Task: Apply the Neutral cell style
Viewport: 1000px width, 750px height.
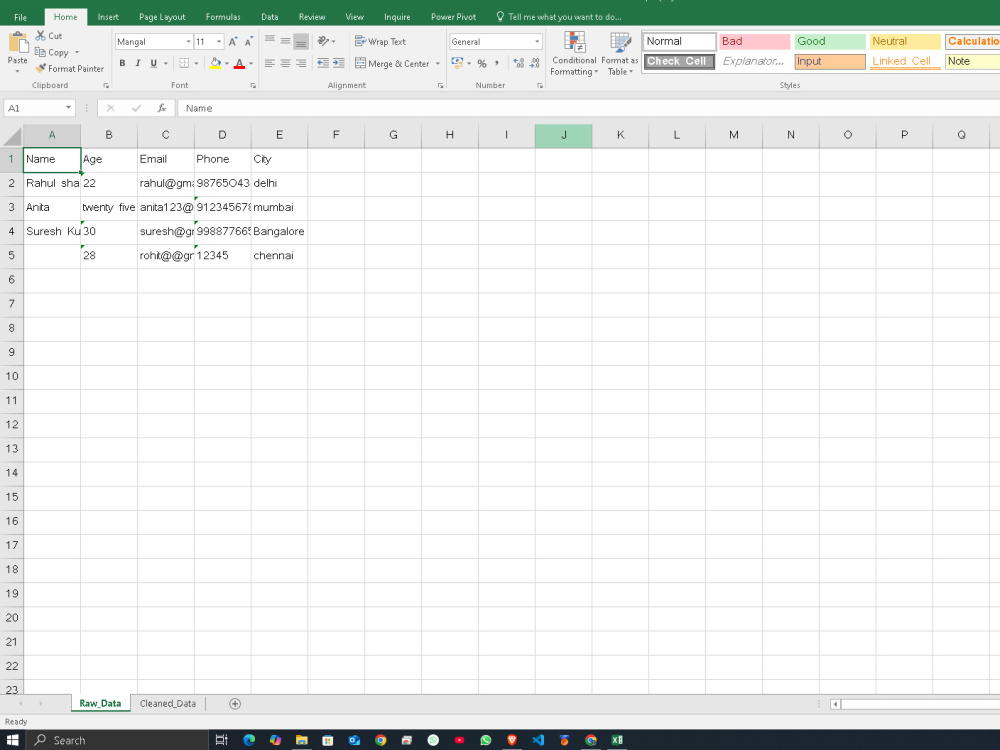Action: 905,41
